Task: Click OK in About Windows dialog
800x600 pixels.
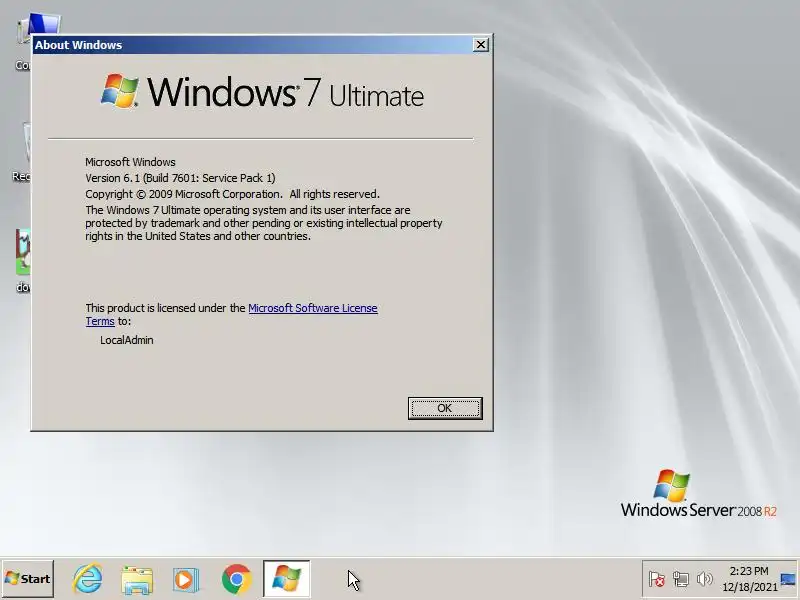Action: [x=445, y=408]
